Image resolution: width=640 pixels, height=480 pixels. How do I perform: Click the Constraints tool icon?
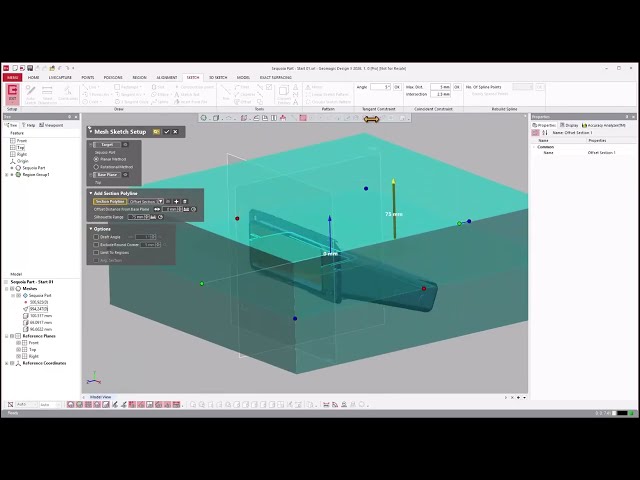coord(68,93)
